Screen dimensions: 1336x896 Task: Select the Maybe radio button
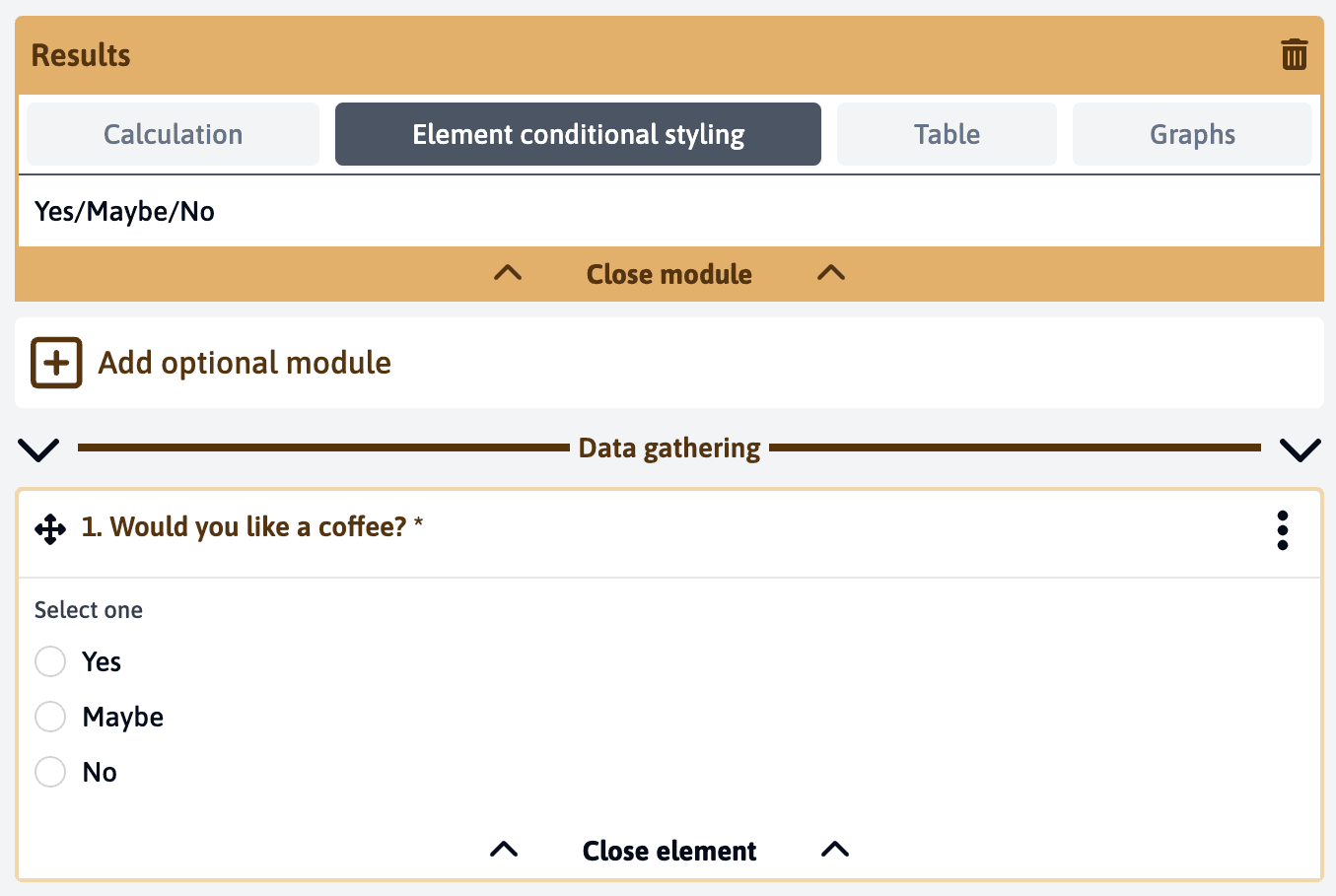(50, 717)
